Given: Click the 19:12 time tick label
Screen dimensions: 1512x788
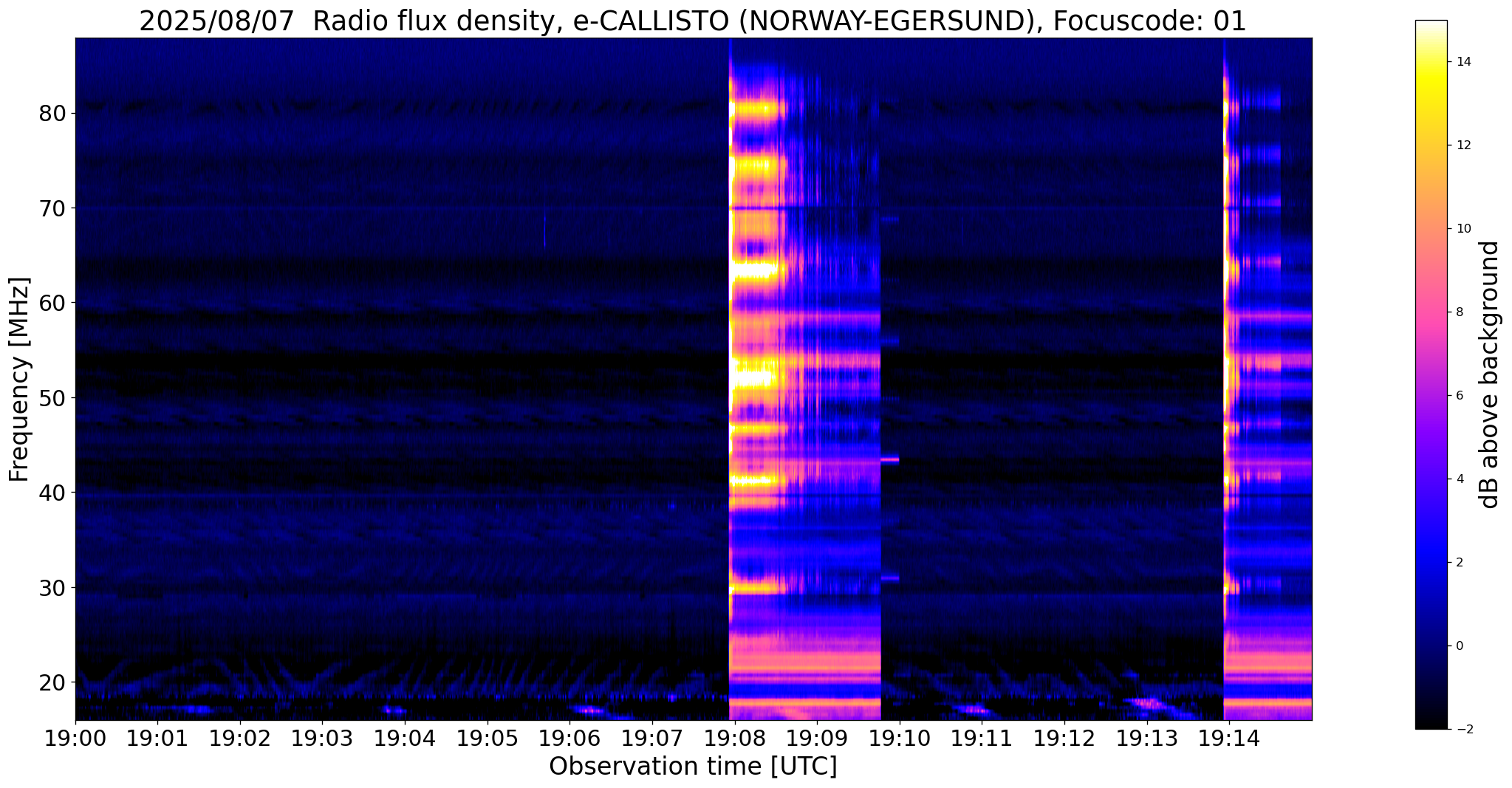Looking at the screenshot, I should pos(1064,738).
